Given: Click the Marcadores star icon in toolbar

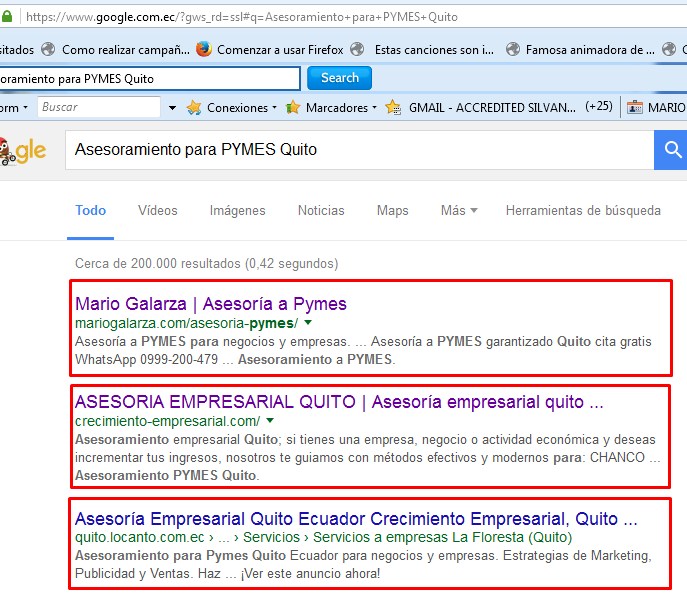Looking at the screenshot, I should pos(293,107).
